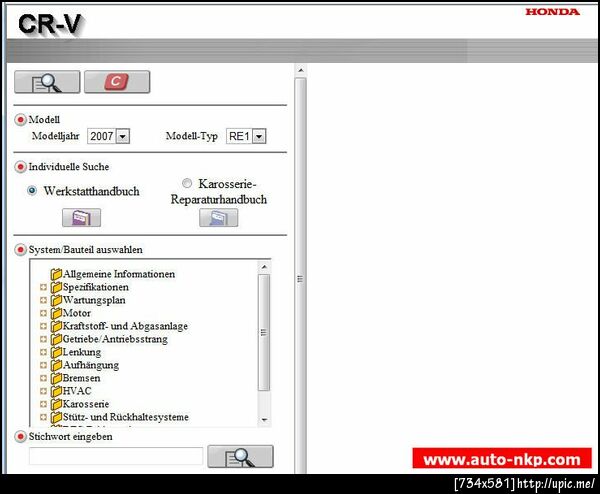Click the left panel scroll-up arrow
600x494 pixels.
tap(301, 70)
